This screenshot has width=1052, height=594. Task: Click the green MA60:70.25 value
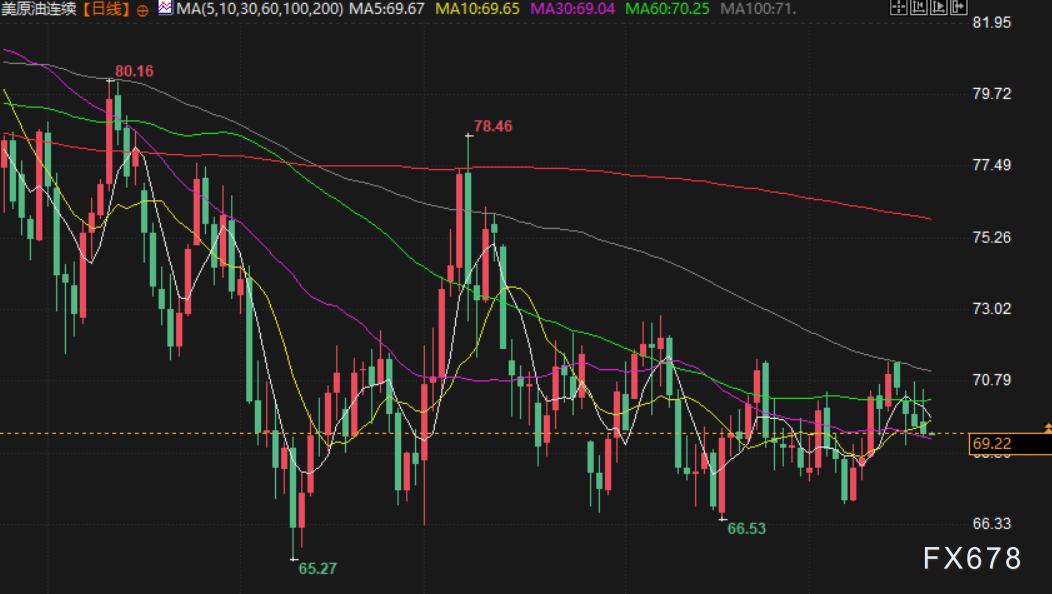click(667, 9)
